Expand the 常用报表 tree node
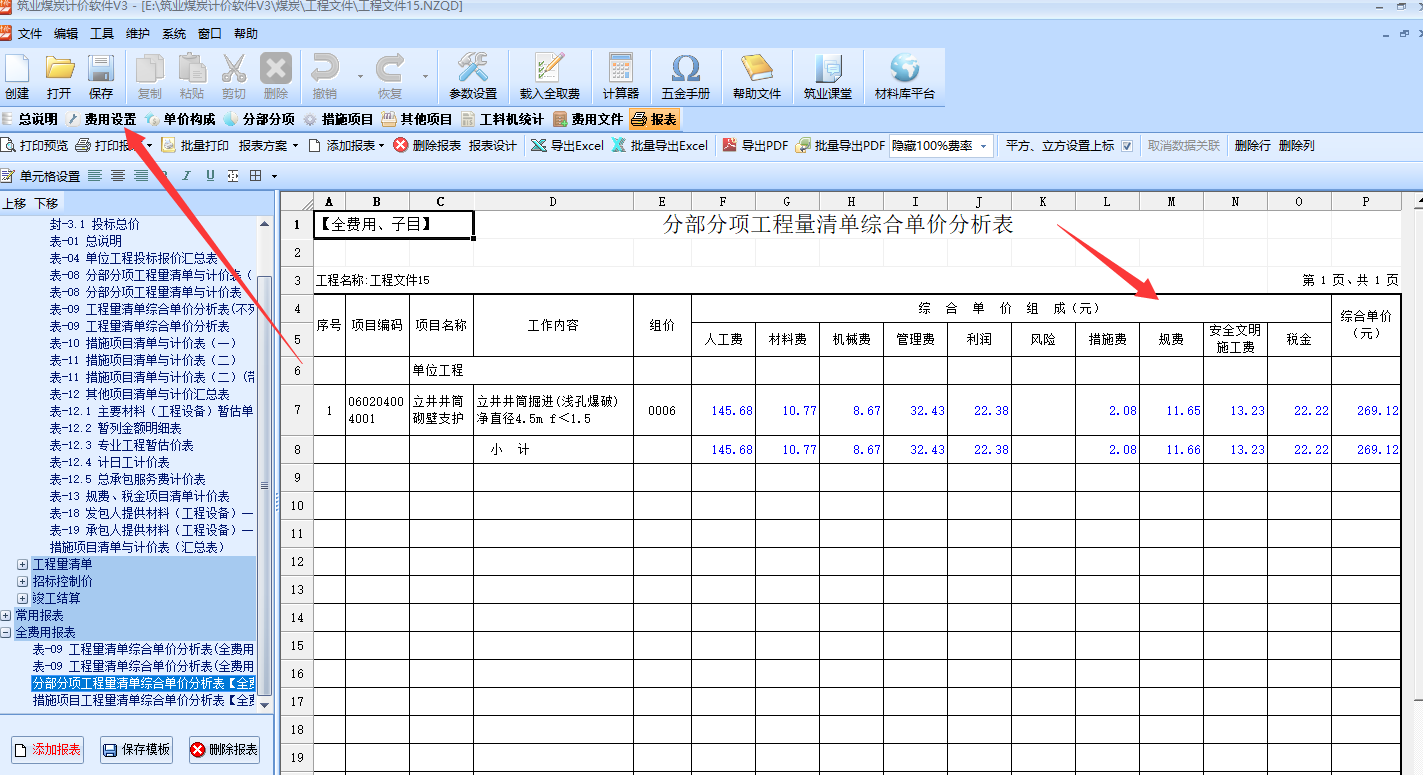This screenshot has width=1423, height=775. [x=6, y=616]
